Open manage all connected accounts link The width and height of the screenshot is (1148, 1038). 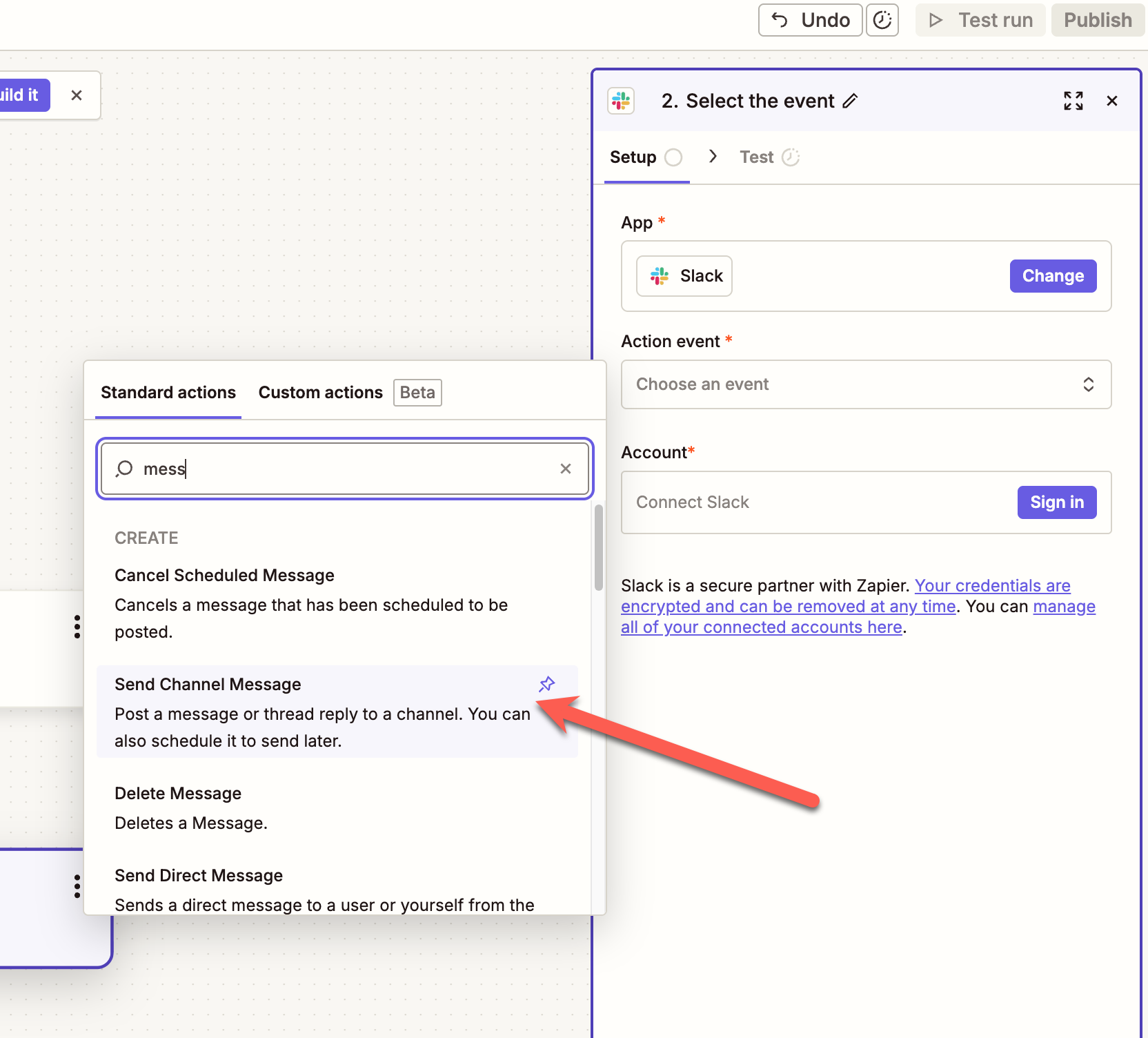[x=858, y=617]
